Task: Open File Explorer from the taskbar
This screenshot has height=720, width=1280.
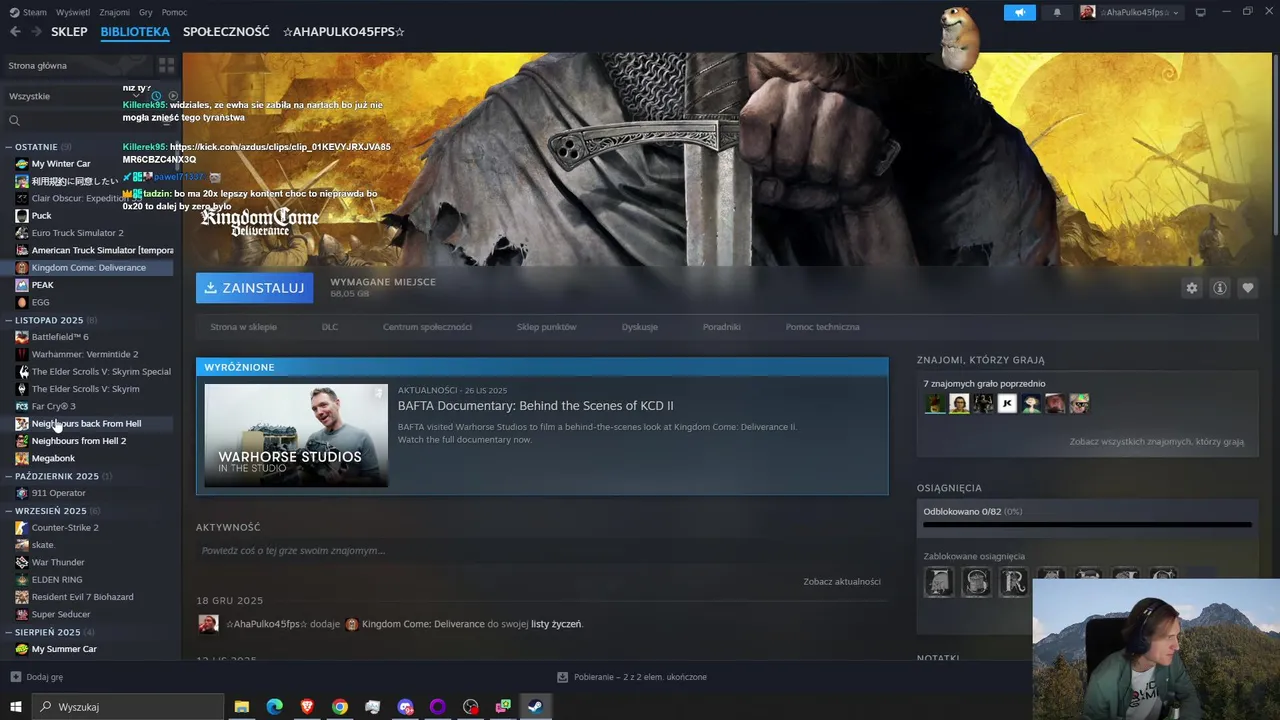Action: click(x=242, y=707)
